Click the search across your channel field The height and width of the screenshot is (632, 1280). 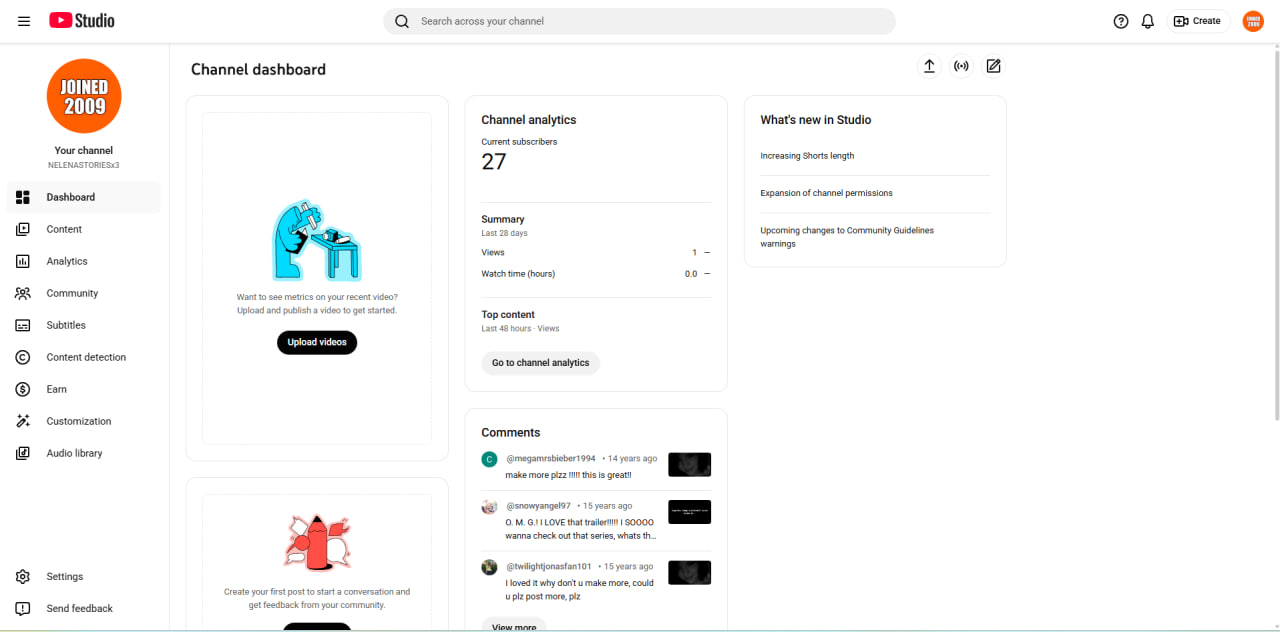(x=639, y=21)
